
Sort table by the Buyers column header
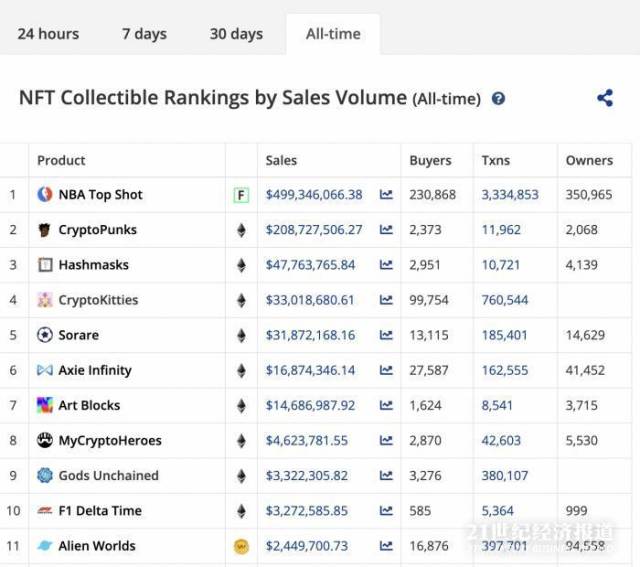point(430,160)
